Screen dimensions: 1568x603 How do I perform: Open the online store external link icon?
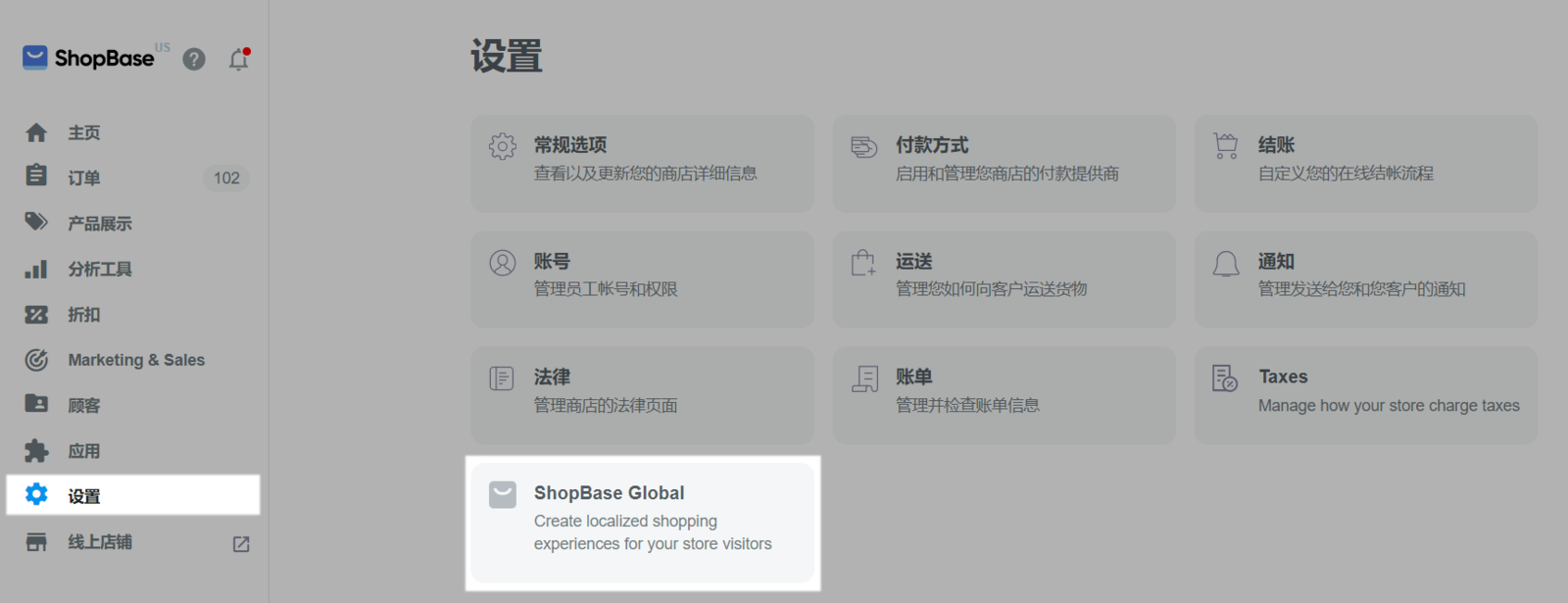tap(241, 543)
